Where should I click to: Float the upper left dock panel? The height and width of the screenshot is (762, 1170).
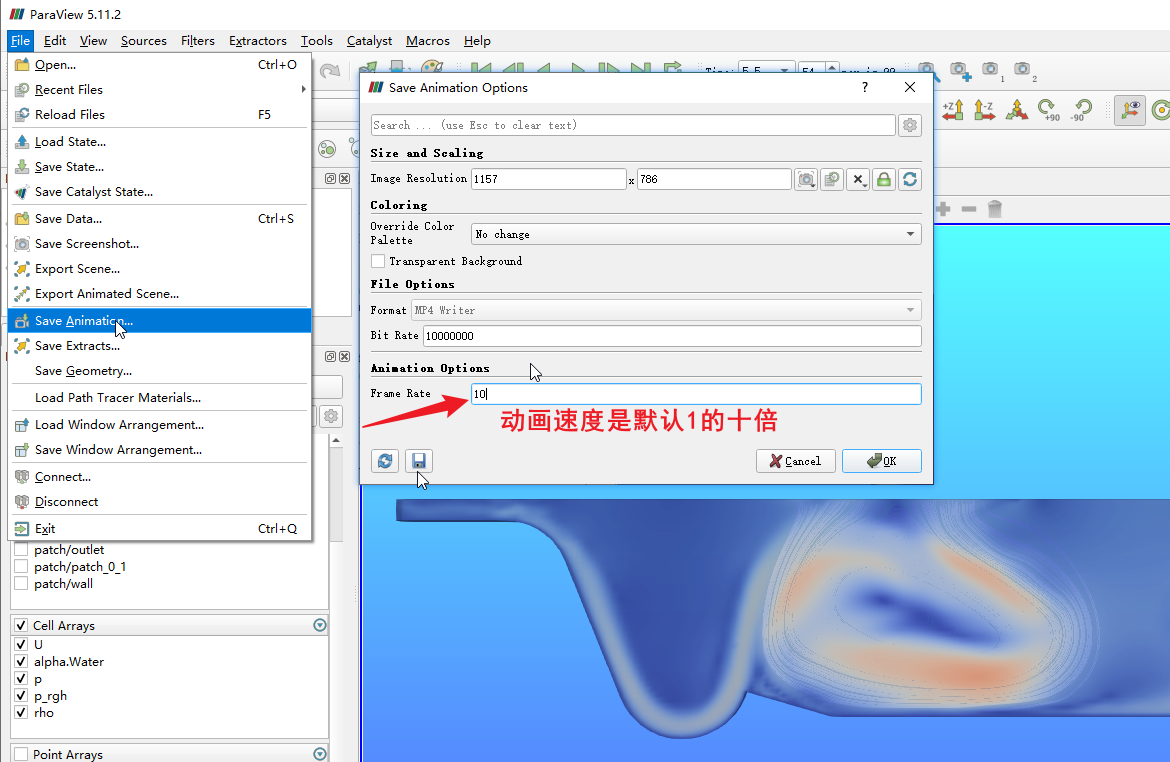pyautogui.click(x=331, y=178)
